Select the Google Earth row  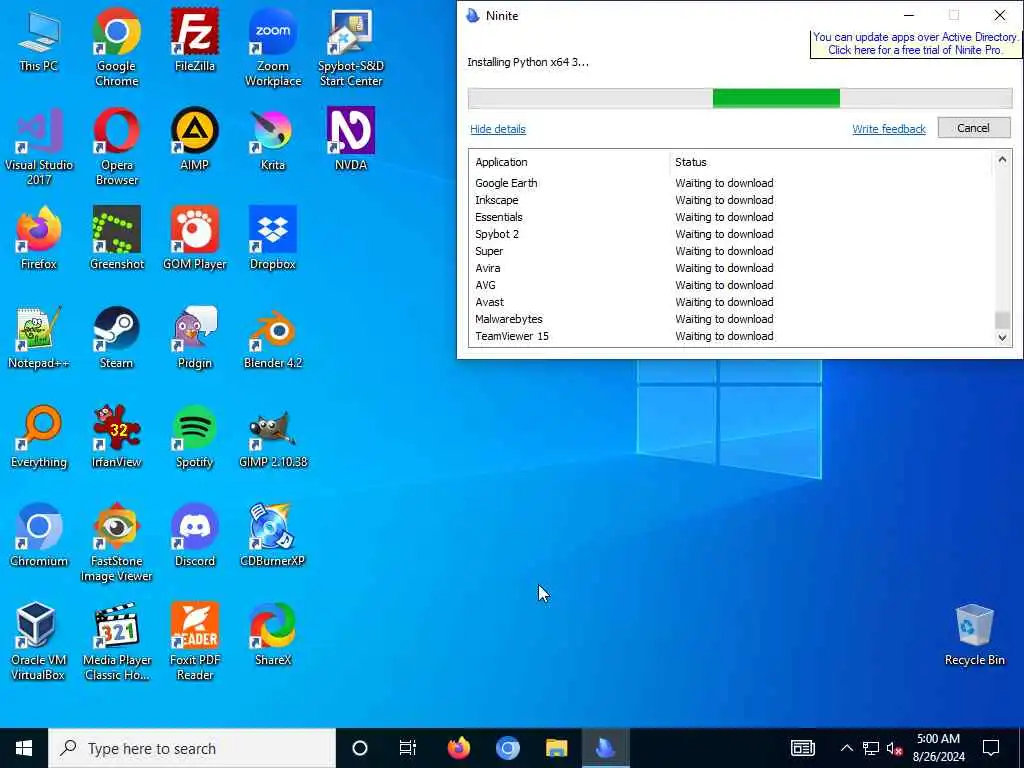(x=731, y=183)
